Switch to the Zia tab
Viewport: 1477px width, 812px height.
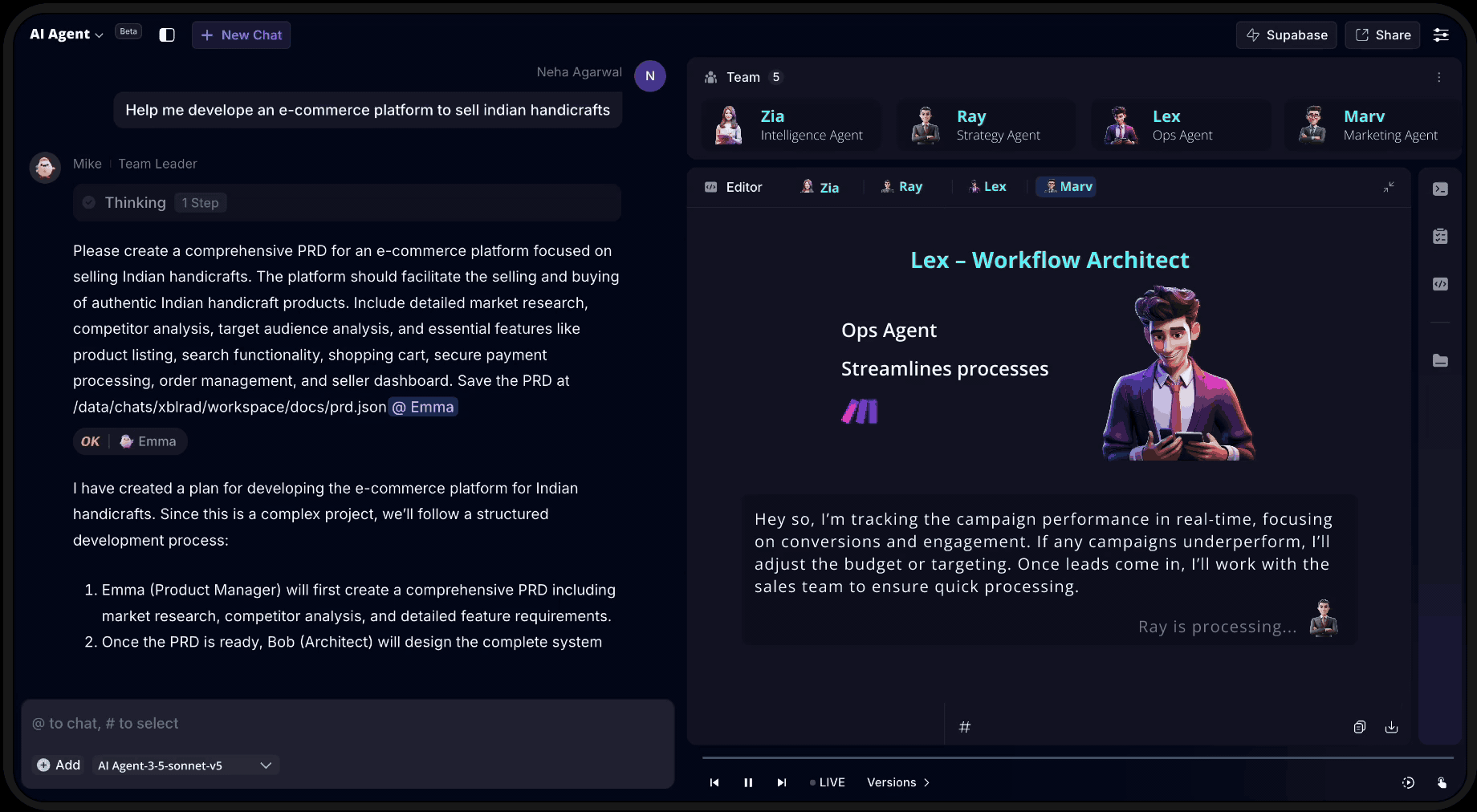[x=820, y=187]
